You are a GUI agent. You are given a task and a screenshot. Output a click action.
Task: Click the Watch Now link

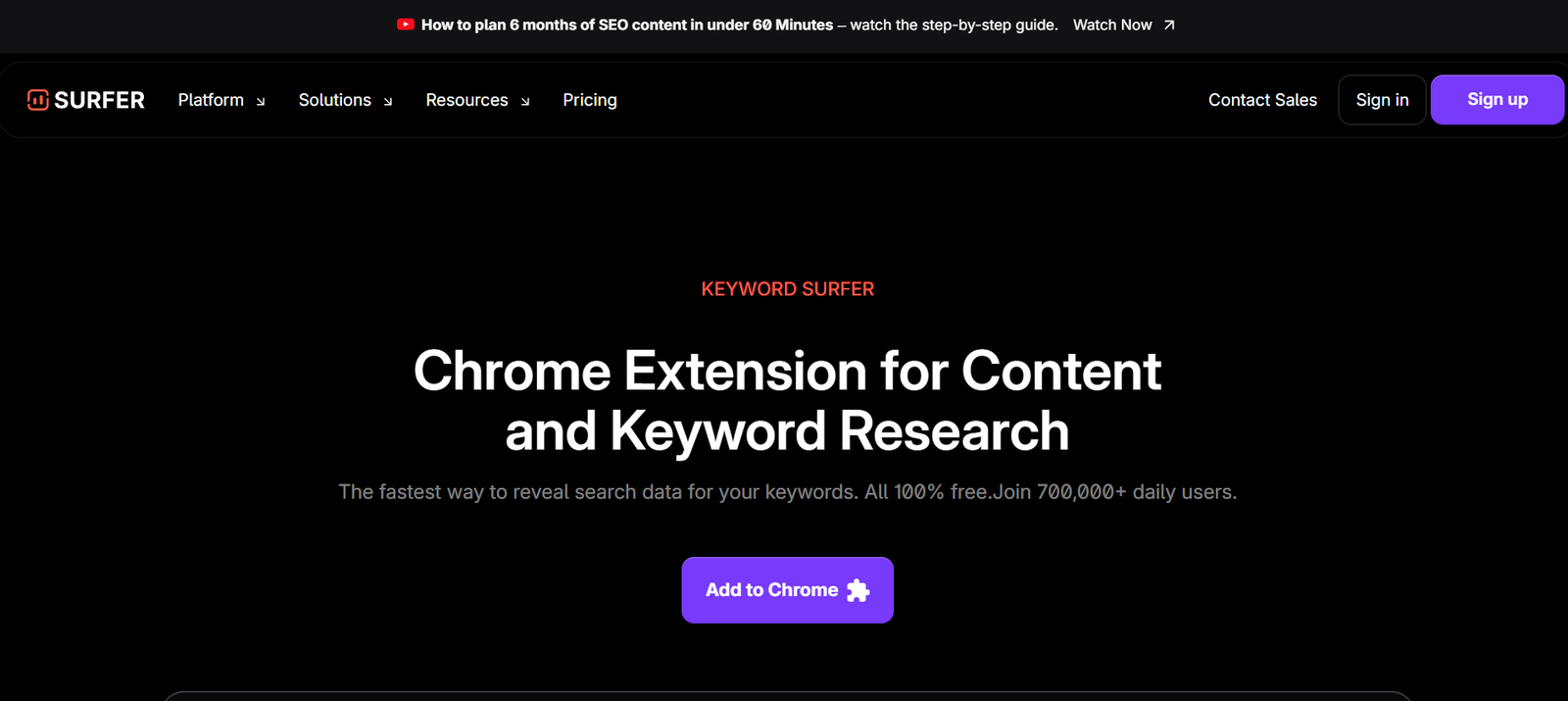click(x=1112, y=25)
